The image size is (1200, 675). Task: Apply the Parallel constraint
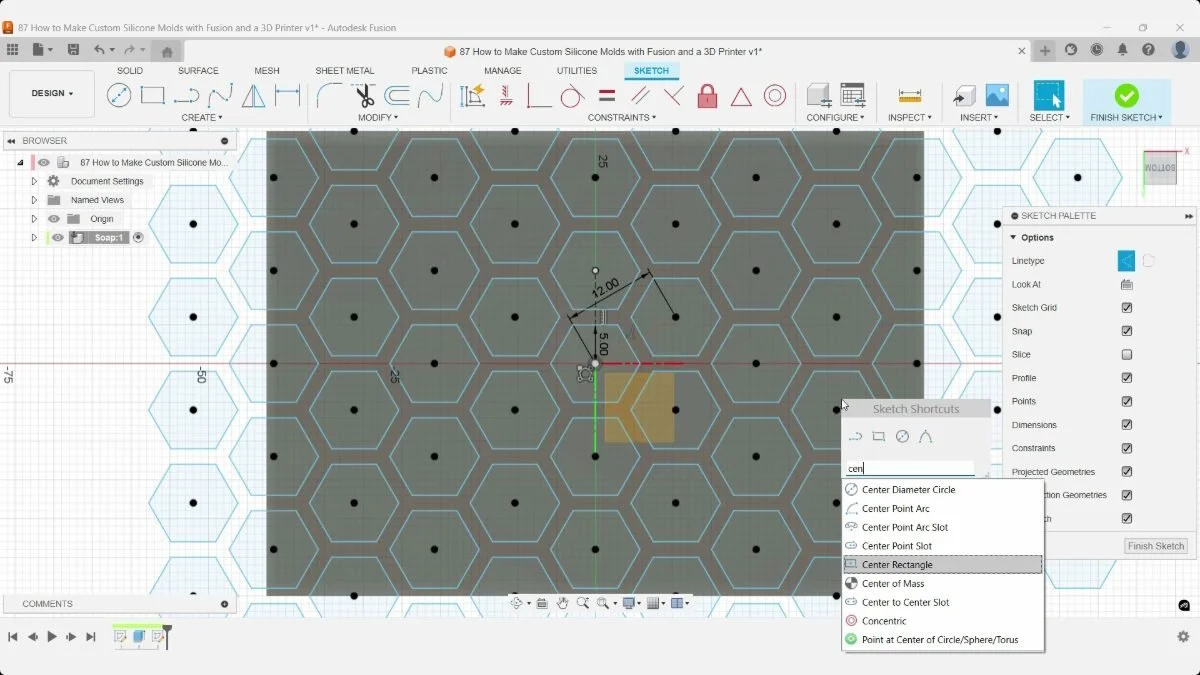pyautogui.click(x=640, y=95)
